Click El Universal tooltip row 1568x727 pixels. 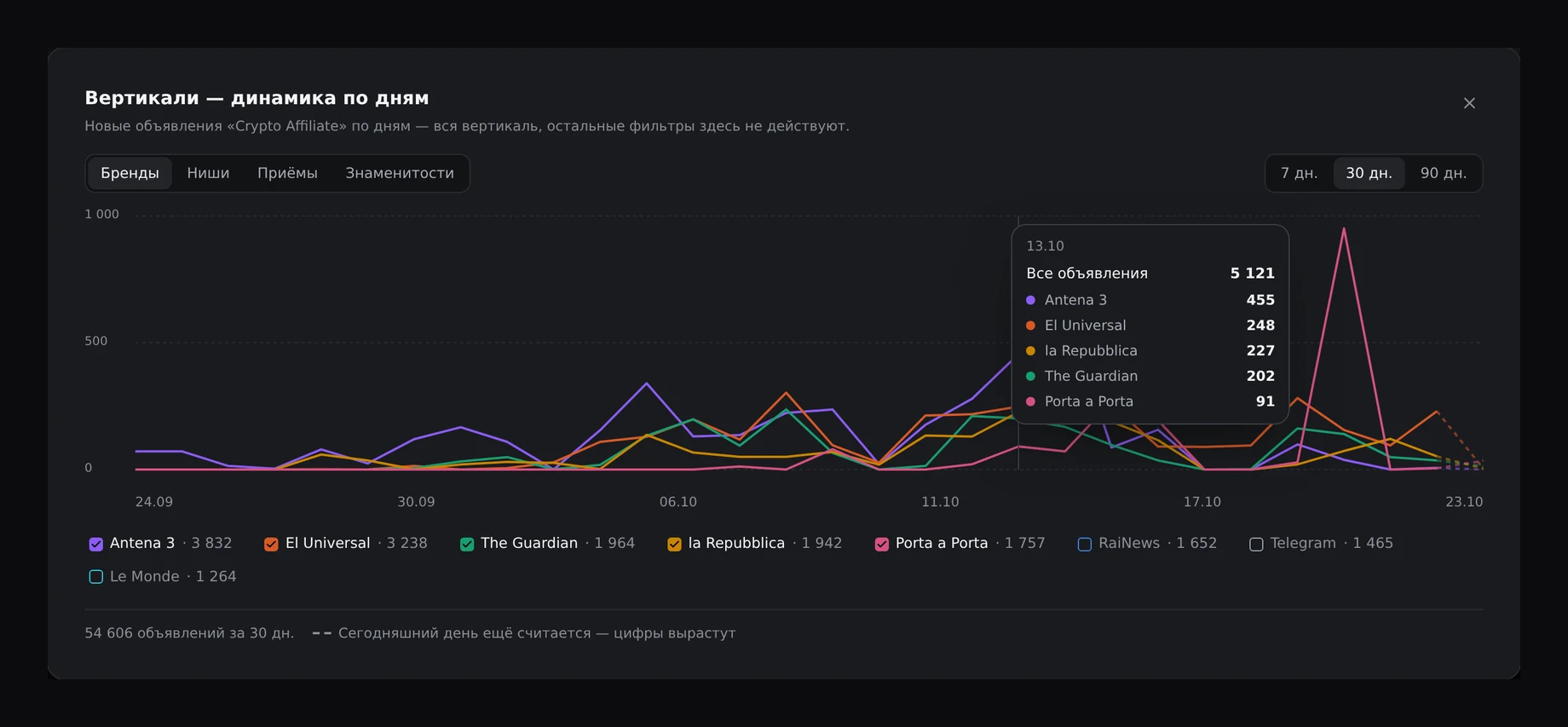pyautogui.click(x=1150, y=326)
